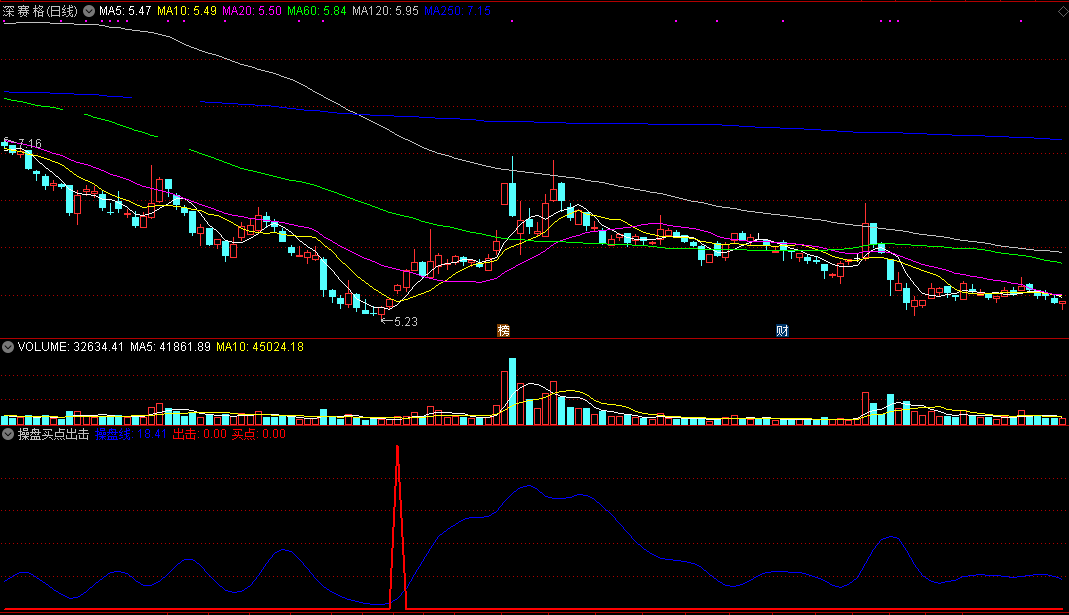1069x615 pixels.
Task: Click the volume MA10: 45024.18 label
Action: (260, 347)
